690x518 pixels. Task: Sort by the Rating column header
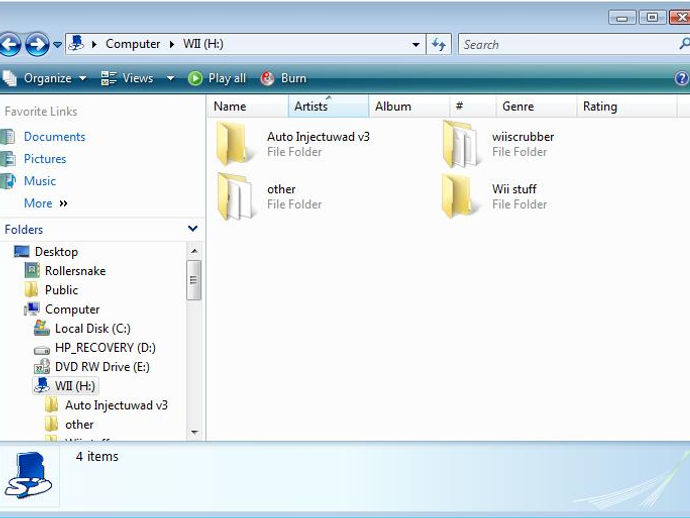(x=627, y=107)
